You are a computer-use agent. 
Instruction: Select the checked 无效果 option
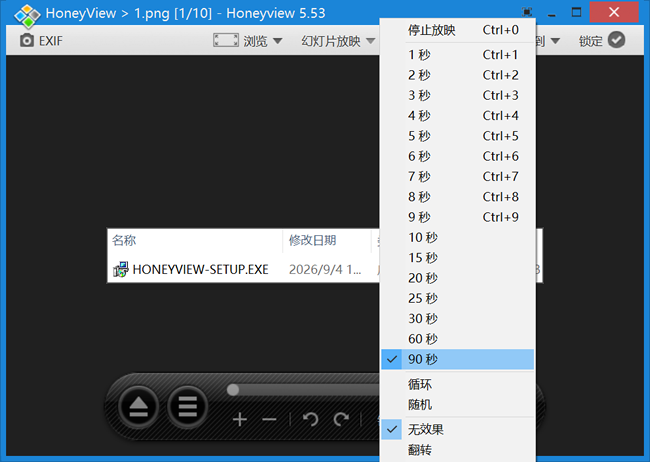[x=458, y=429]
